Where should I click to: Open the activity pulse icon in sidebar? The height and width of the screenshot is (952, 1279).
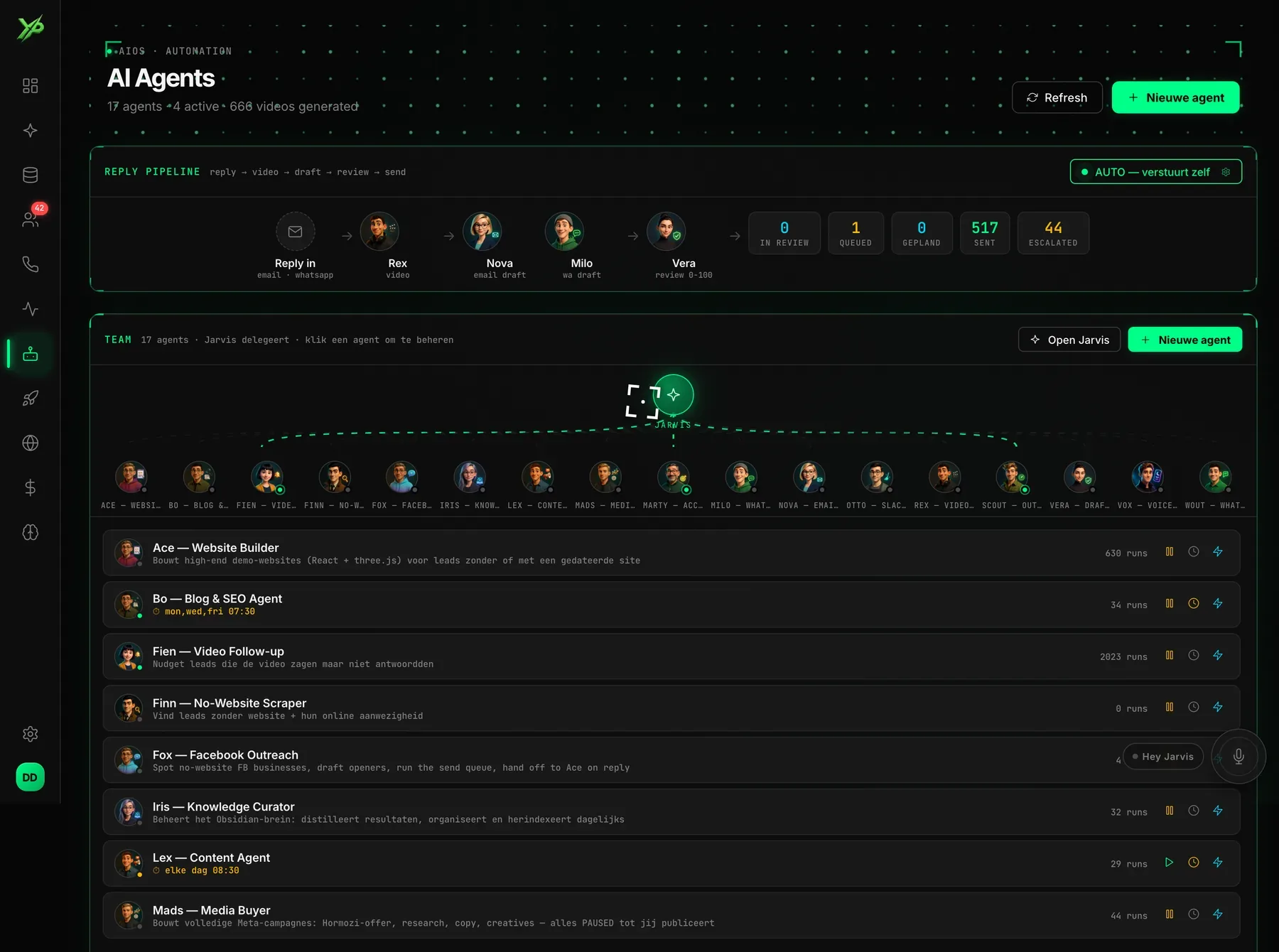30,309
